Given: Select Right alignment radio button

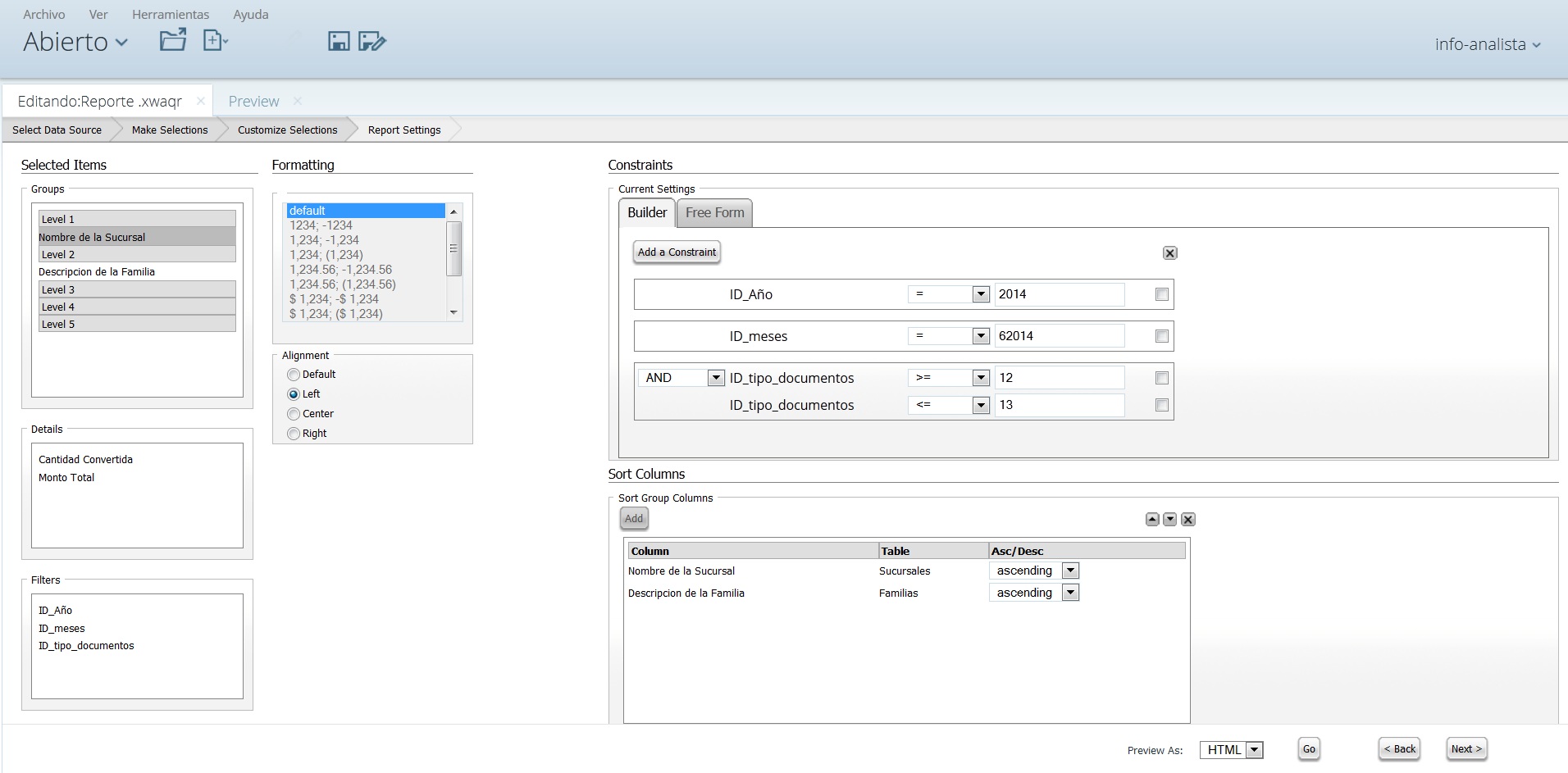Looking at the screenshot, I should click(294, 434).
